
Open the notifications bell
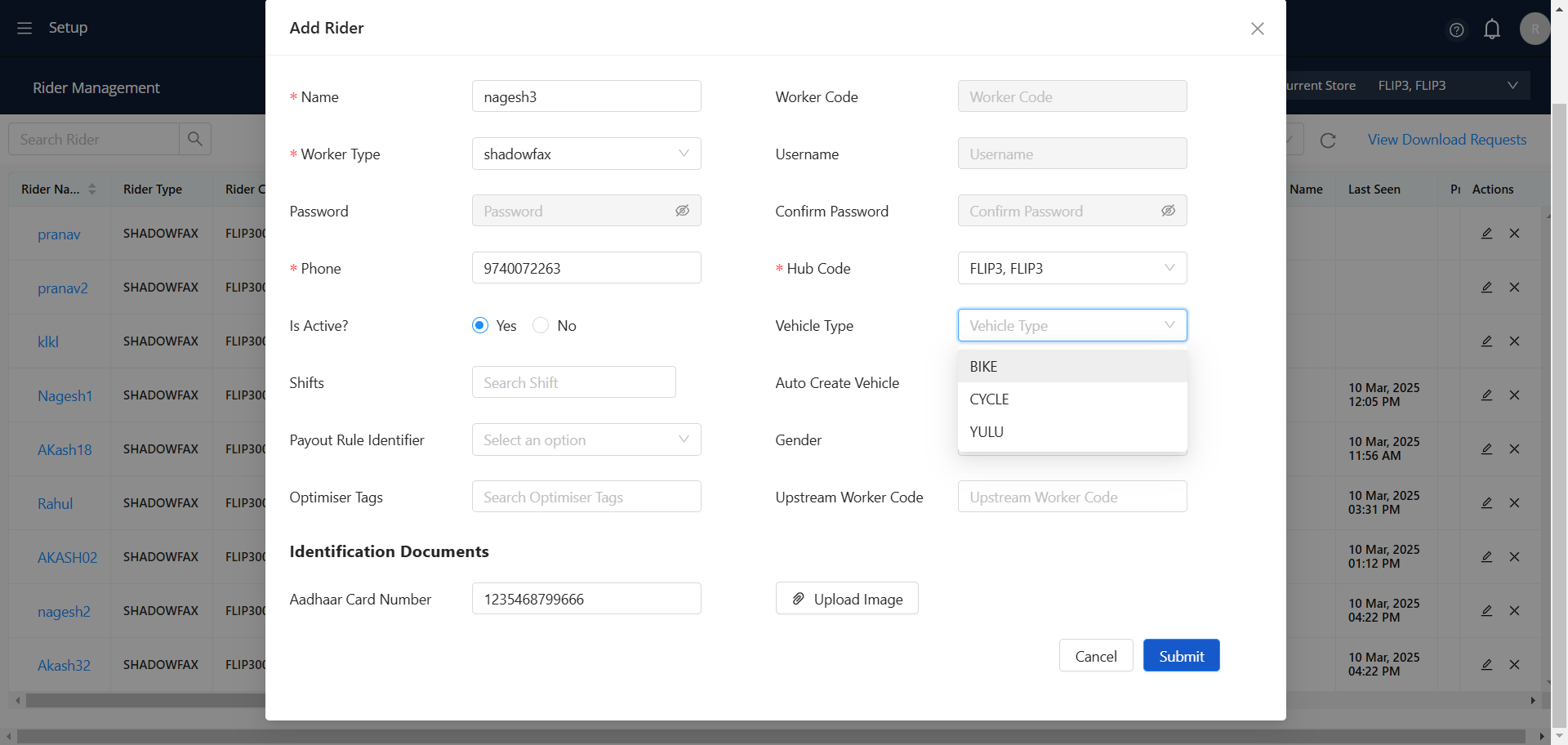coord(1492,29)
